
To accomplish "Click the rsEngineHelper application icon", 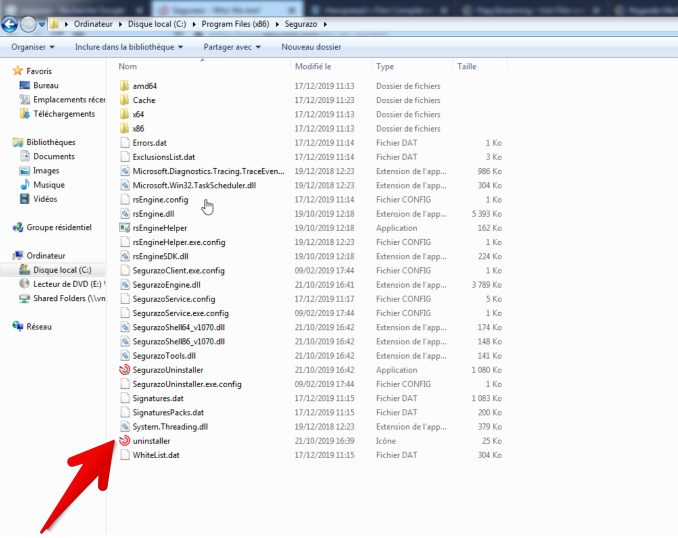I will point(125,228).
